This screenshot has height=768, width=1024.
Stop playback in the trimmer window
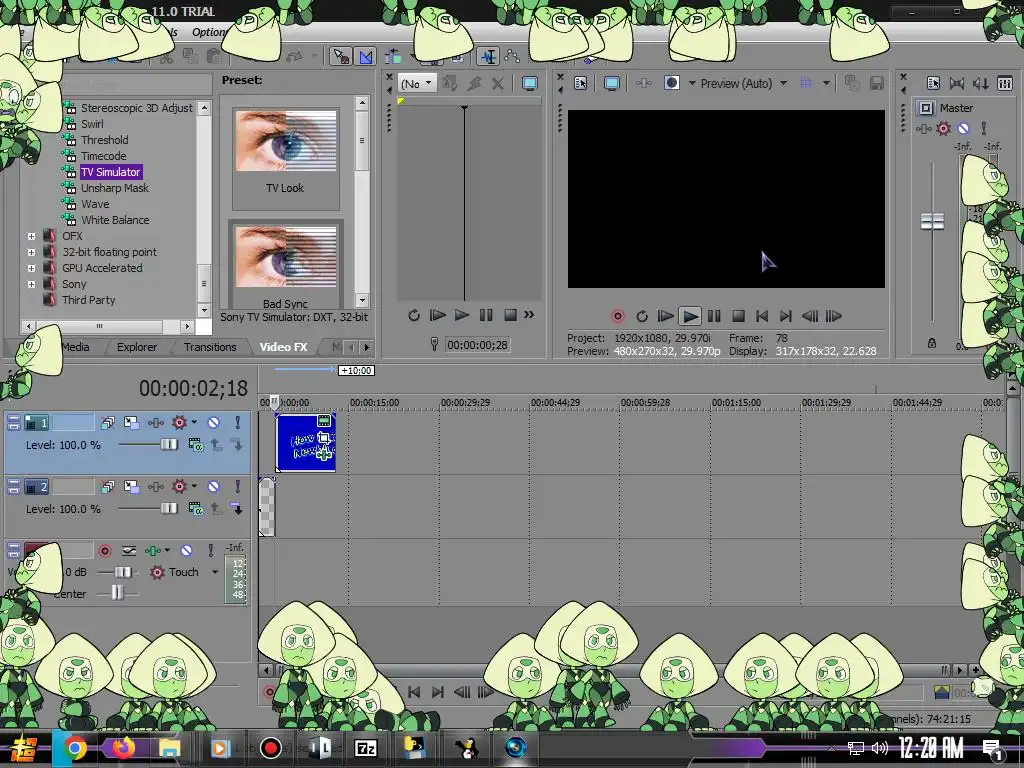click(x=511, y=315)
